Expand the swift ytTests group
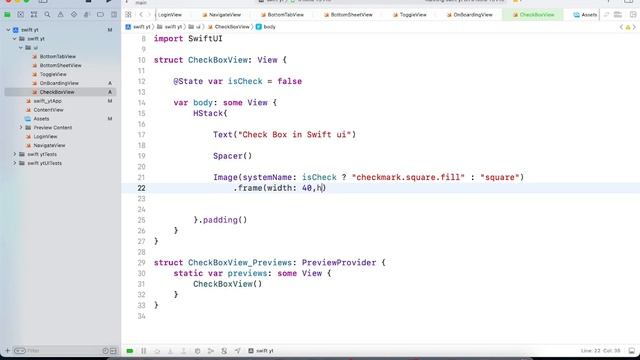This screenshot has width=640, height=360. (15, 154)
